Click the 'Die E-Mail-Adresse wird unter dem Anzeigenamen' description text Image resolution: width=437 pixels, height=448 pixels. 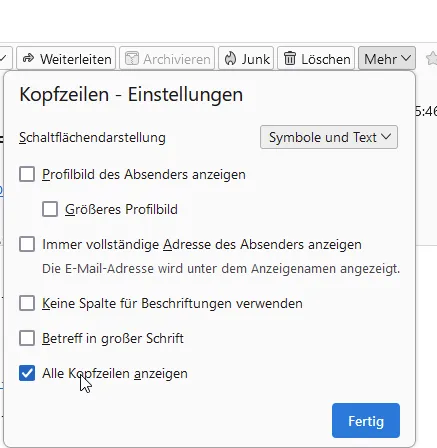pyautogui.click(x=221, y=269)
